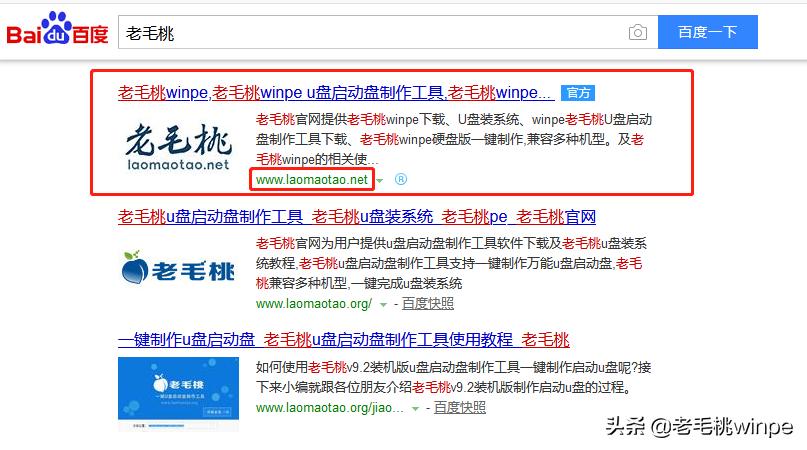Click the 百度一下 search button
Viewport: 807px width, 450px height.
pyautogui.click(x=708, y=32)
